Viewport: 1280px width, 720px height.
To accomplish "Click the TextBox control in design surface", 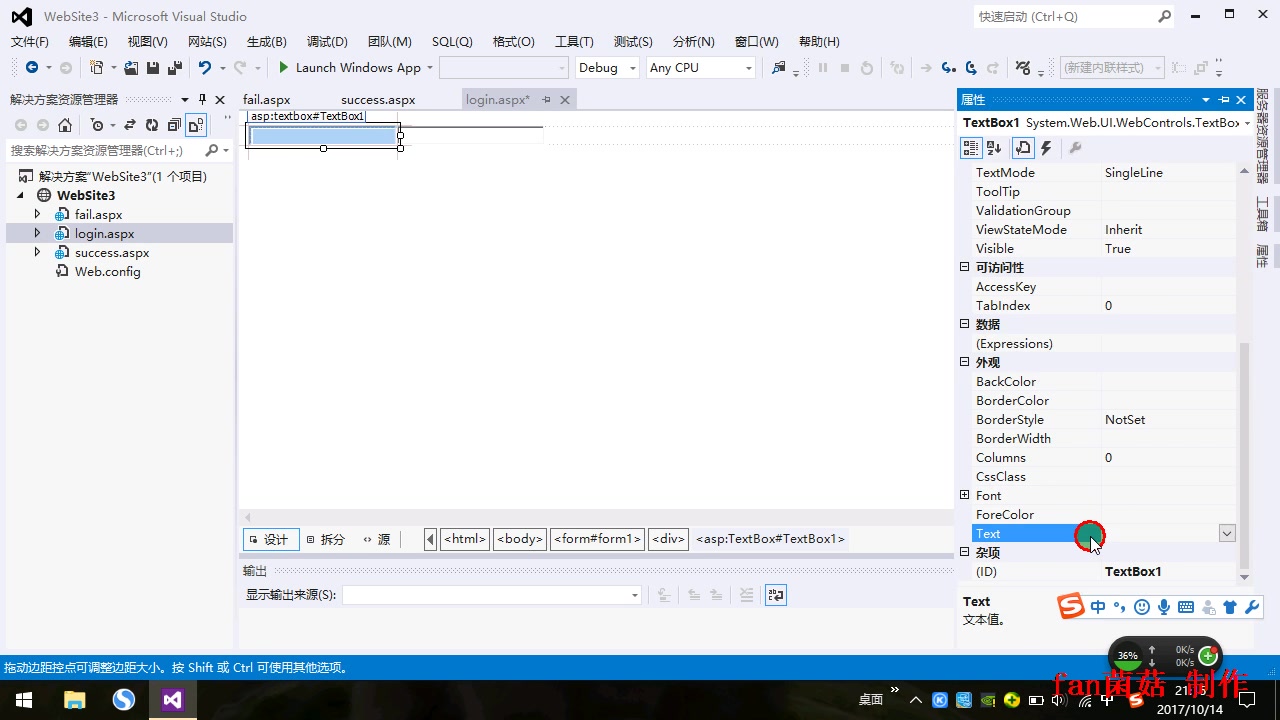I will pyautogui.click(x=323, y=136).
